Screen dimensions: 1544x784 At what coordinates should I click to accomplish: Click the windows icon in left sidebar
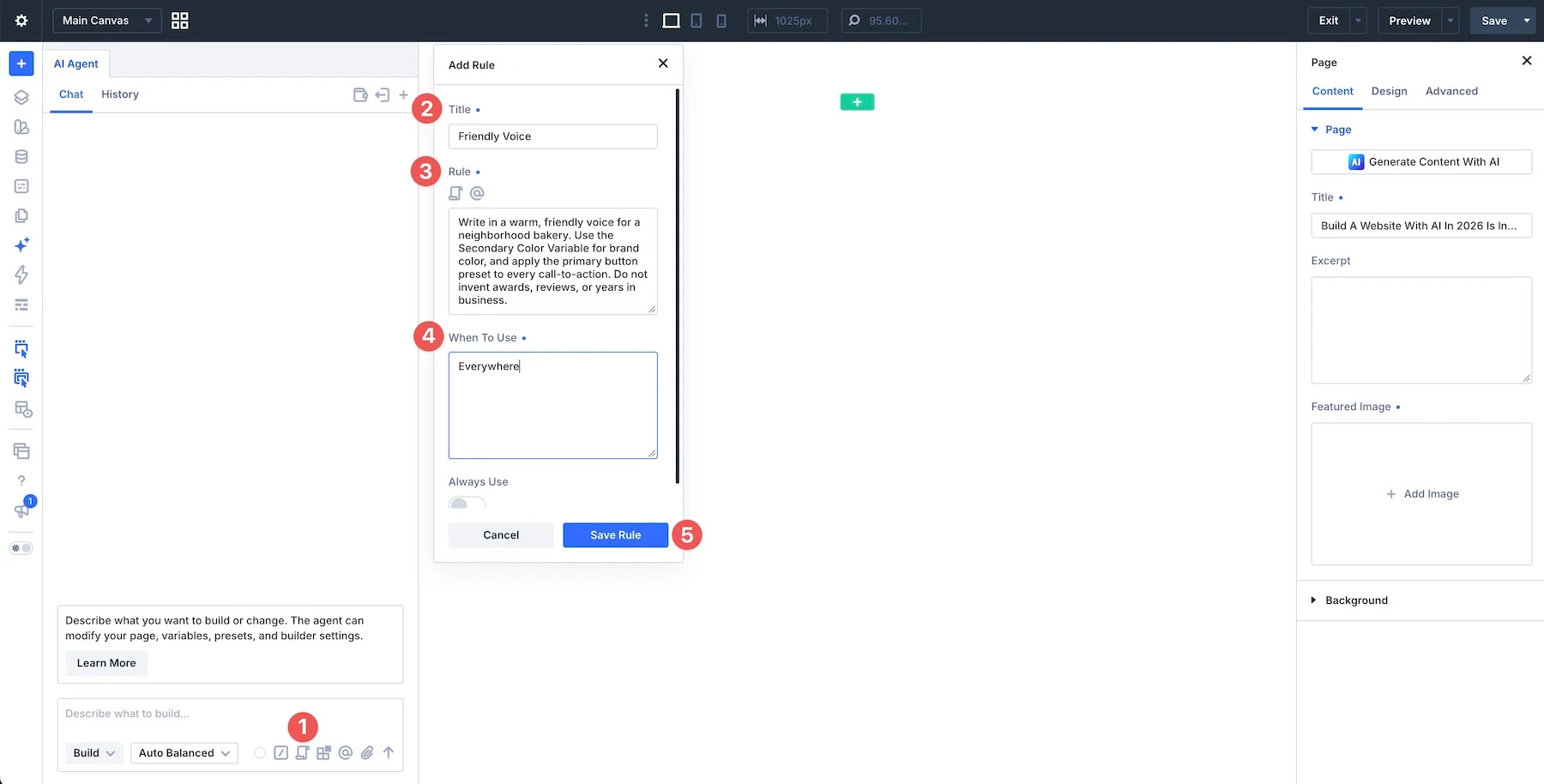pos(21,451)
